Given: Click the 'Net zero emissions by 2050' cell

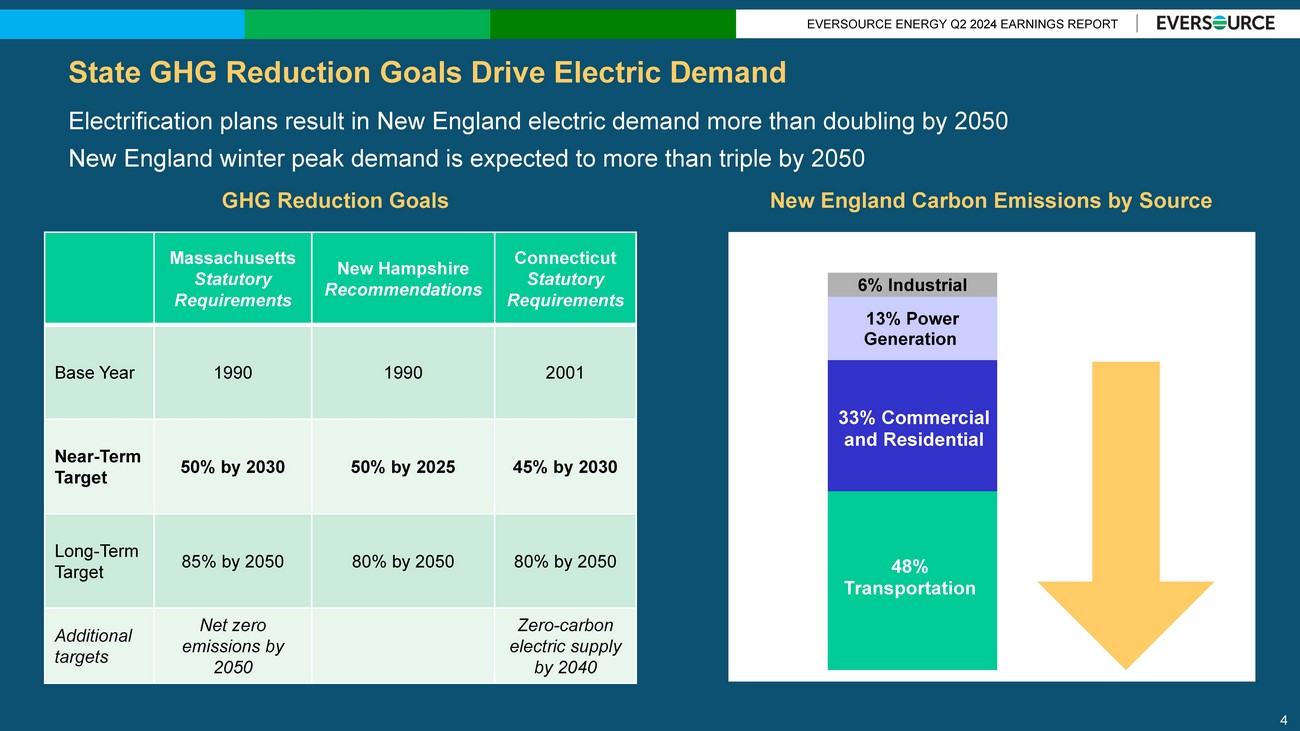Looking at the screenshot, I should (233, 646).
